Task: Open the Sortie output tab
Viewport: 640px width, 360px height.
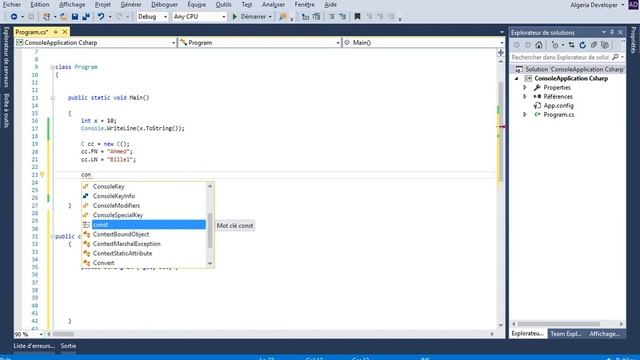Action: [68, 346]
